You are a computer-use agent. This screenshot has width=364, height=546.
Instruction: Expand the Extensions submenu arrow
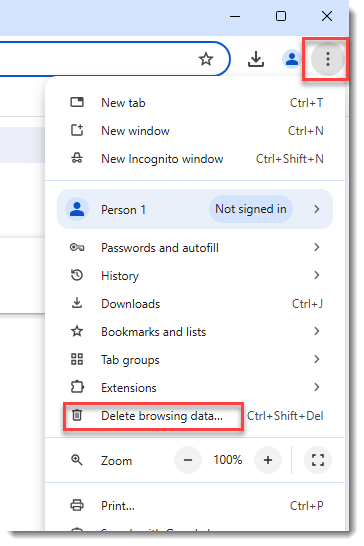tap(317, 387)
